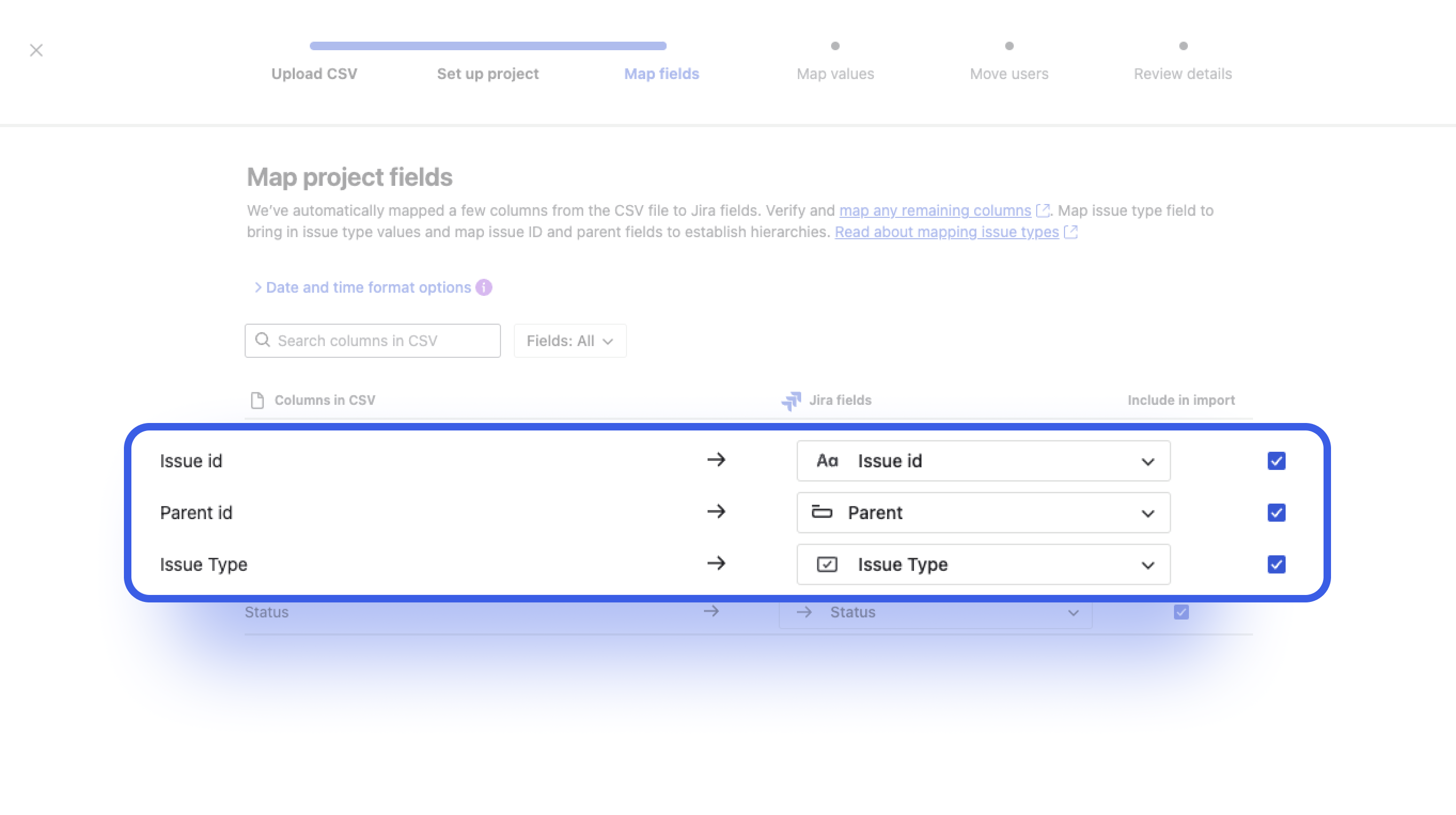Viewport: 1456px width, 815px height.
Task: Toggle the Issue Type include checkbox
Action: tap(1276, 564)
